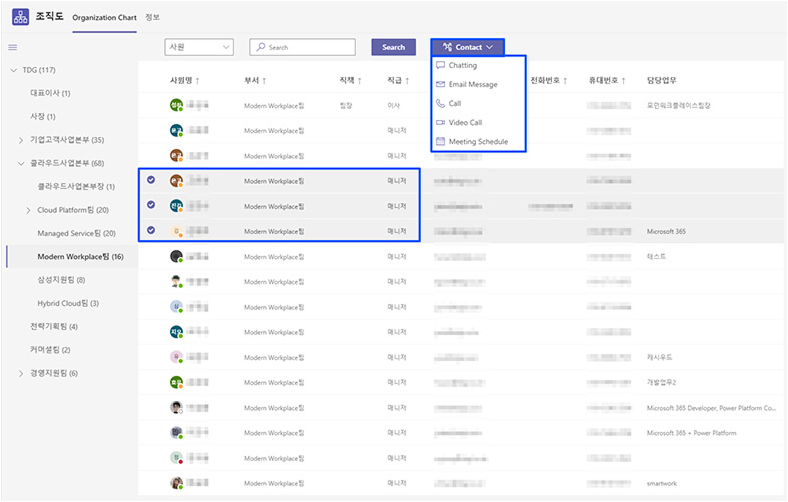Click the Call phone icon option

440,104
